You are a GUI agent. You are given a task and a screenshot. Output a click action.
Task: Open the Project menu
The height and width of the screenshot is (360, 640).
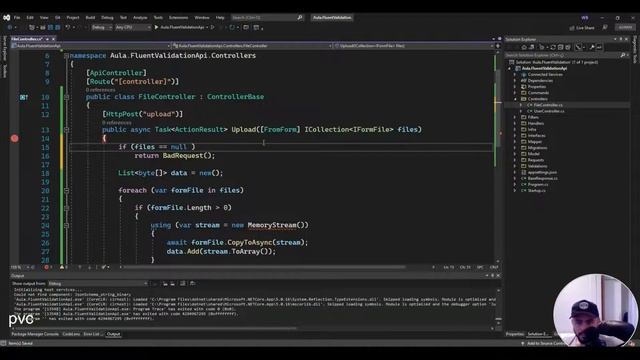73,18
